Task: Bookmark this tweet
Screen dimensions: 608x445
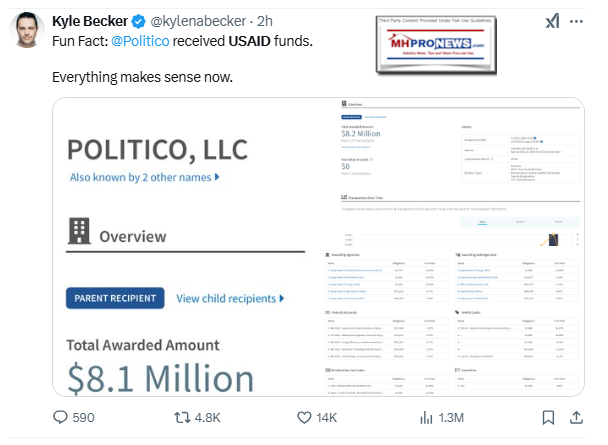Action: pos(548,416)
